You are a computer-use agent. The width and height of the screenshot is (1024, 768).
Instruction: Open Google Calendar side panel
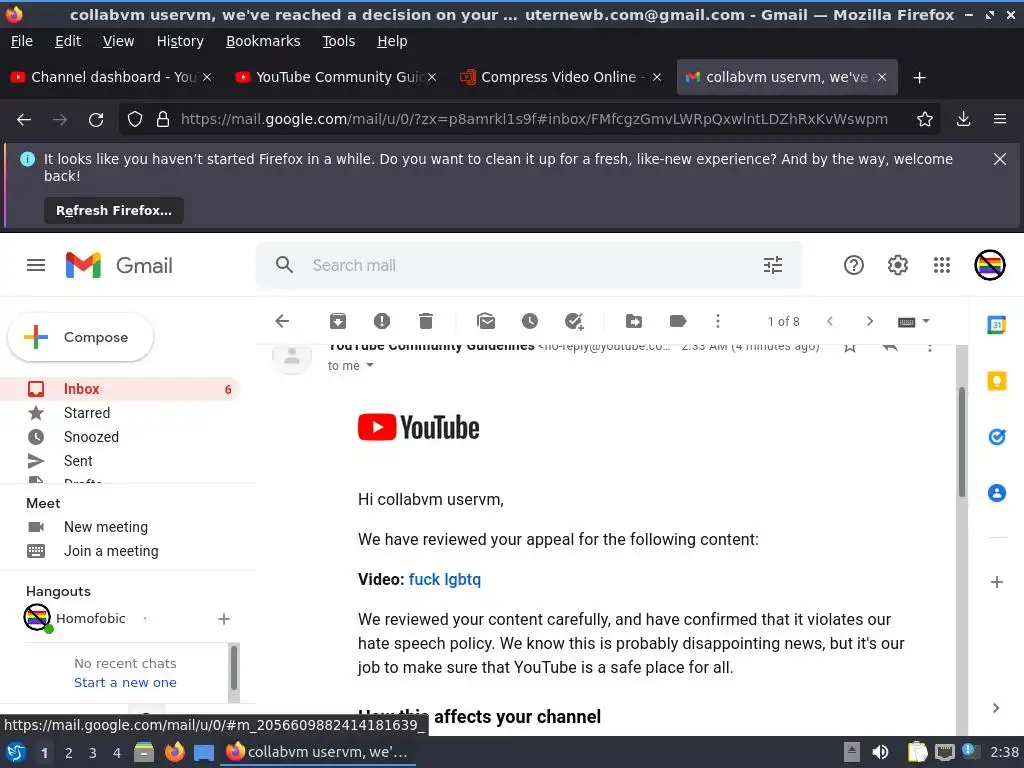(x=997, y=325)
